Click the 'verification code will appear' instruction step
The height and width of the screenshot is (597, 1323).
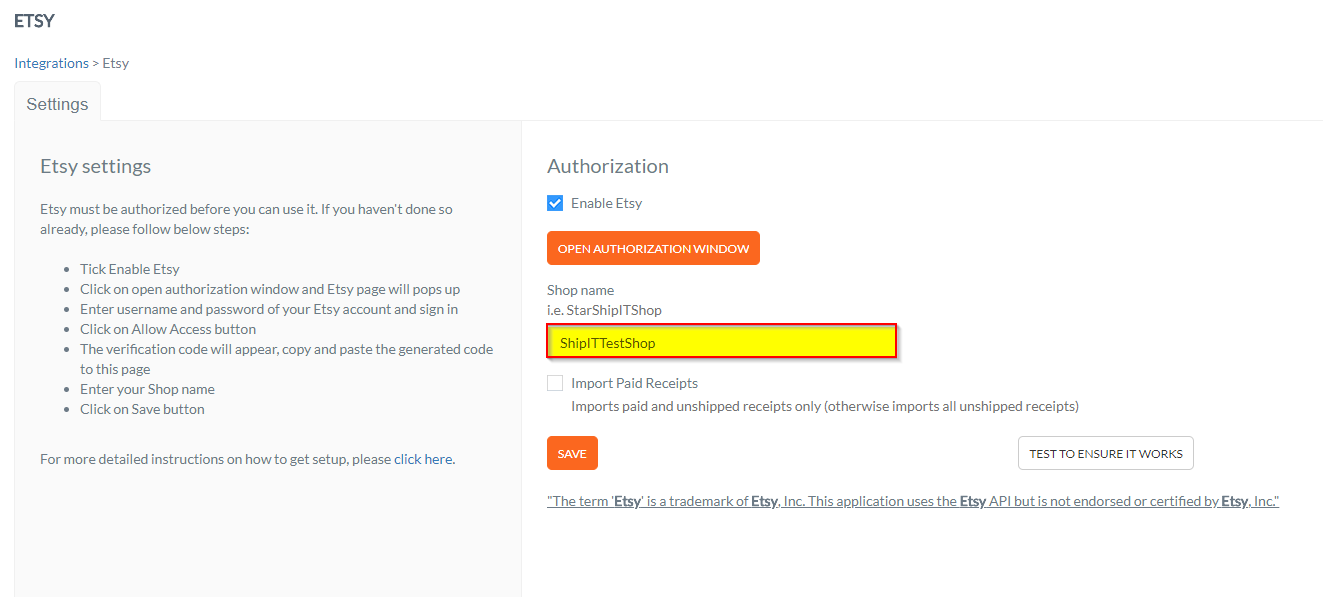(x=286, y=359)
